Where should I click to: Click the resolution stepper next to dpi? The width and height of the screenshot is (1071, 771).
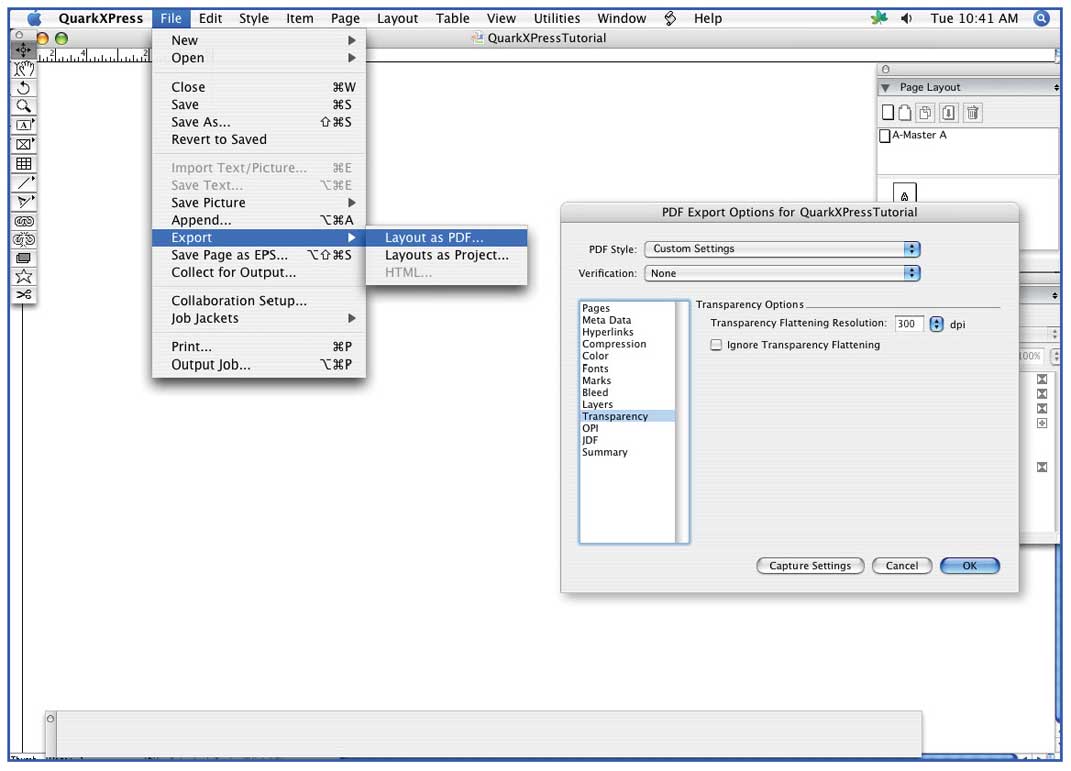936,324
